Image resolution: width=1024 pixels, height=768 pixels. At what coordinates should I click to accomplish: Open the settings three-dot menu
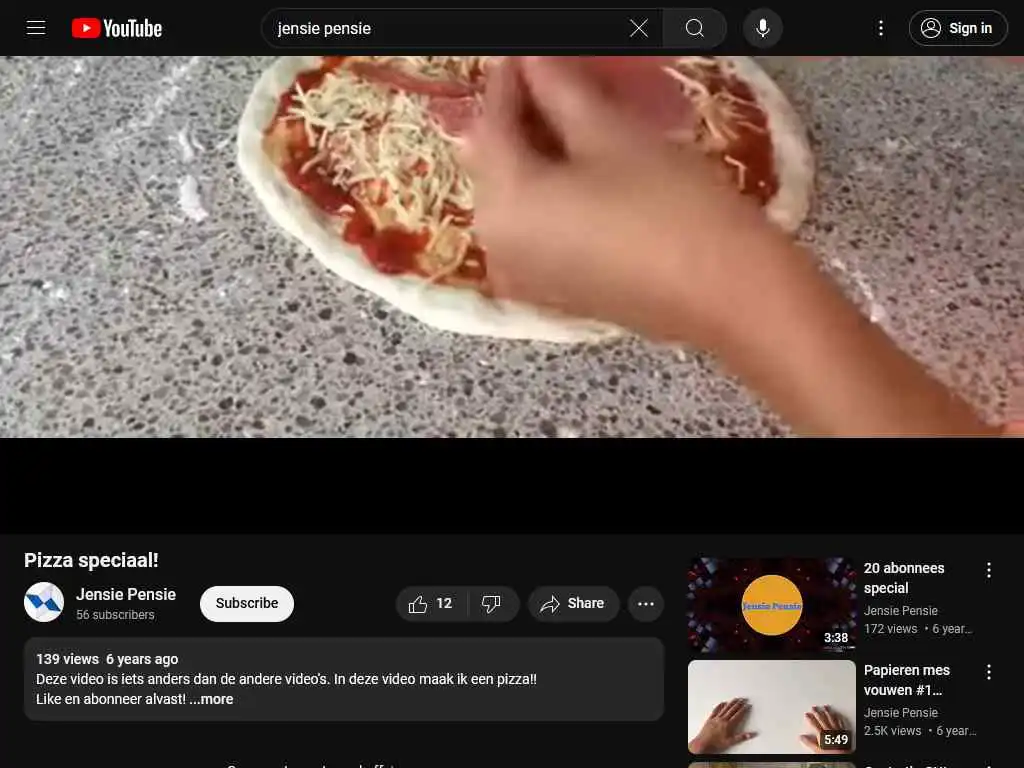click(880, 28)
